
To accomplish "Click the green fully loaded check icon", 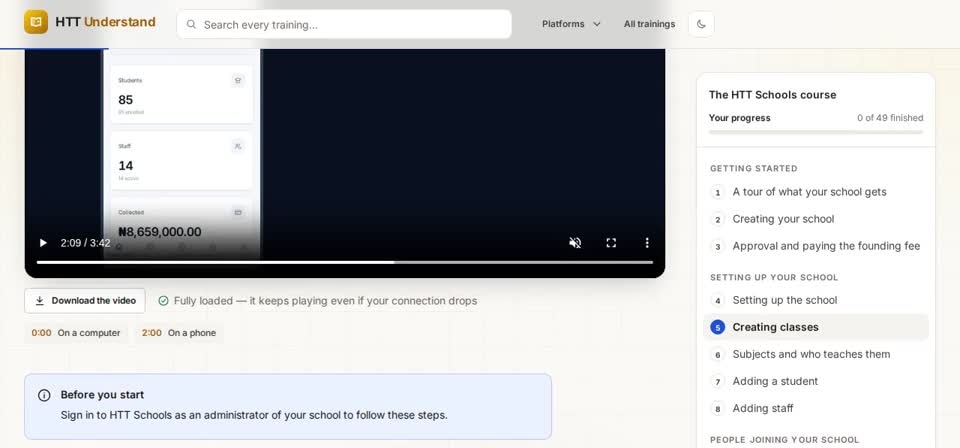I will [163, 301].
